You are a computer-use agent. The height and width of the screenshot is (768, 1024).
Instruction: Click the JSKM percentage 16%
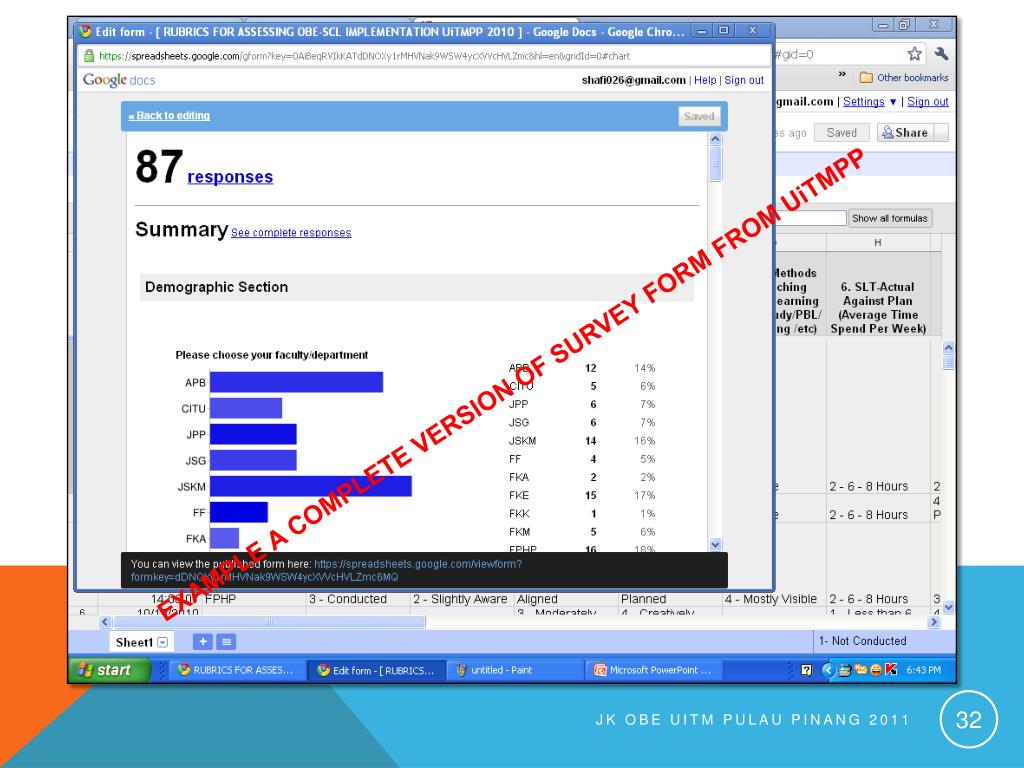pos(645,441)
